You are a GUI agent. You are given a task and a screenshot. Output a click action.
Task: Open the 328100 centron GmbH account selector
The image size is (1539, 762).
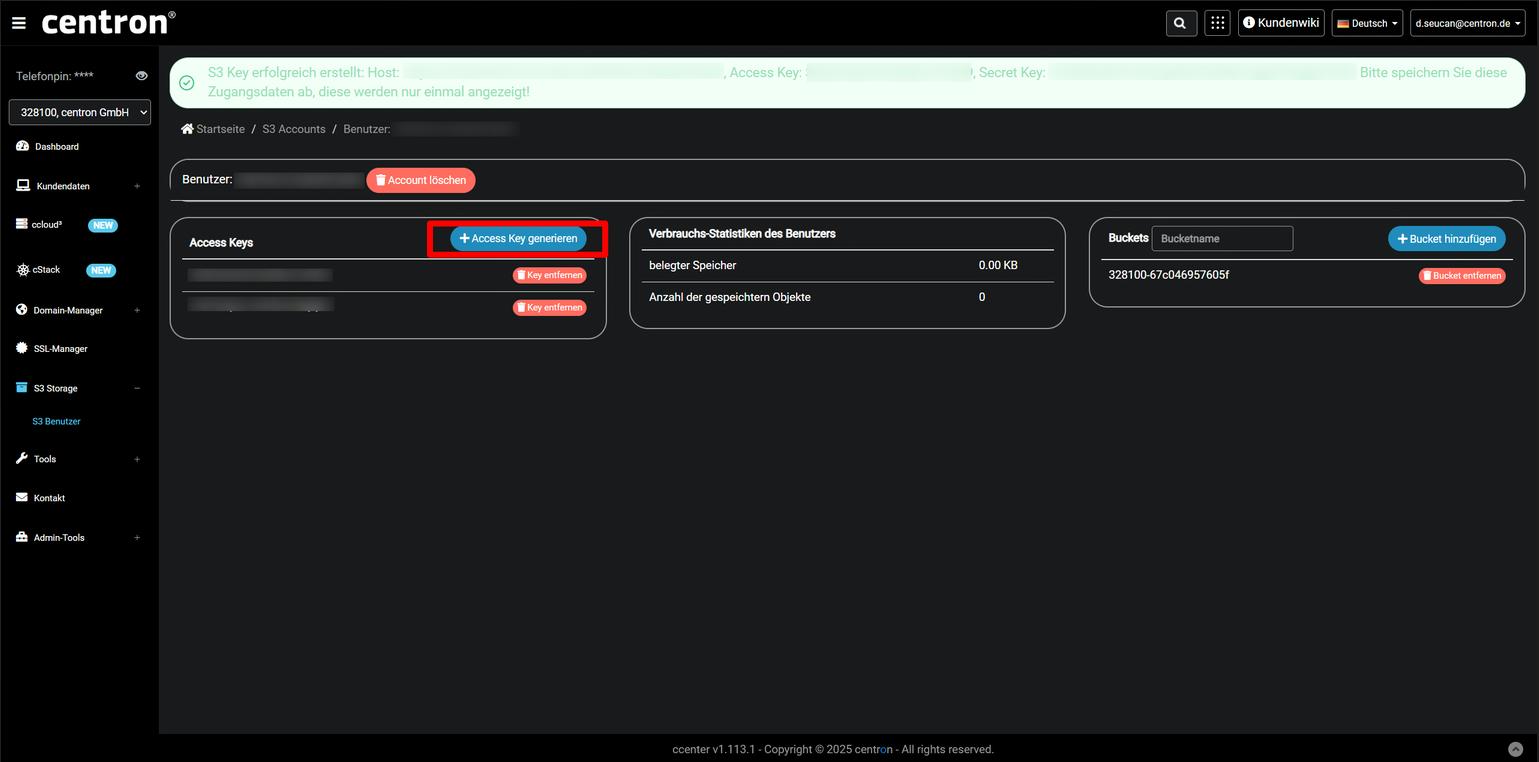point(79,112)
